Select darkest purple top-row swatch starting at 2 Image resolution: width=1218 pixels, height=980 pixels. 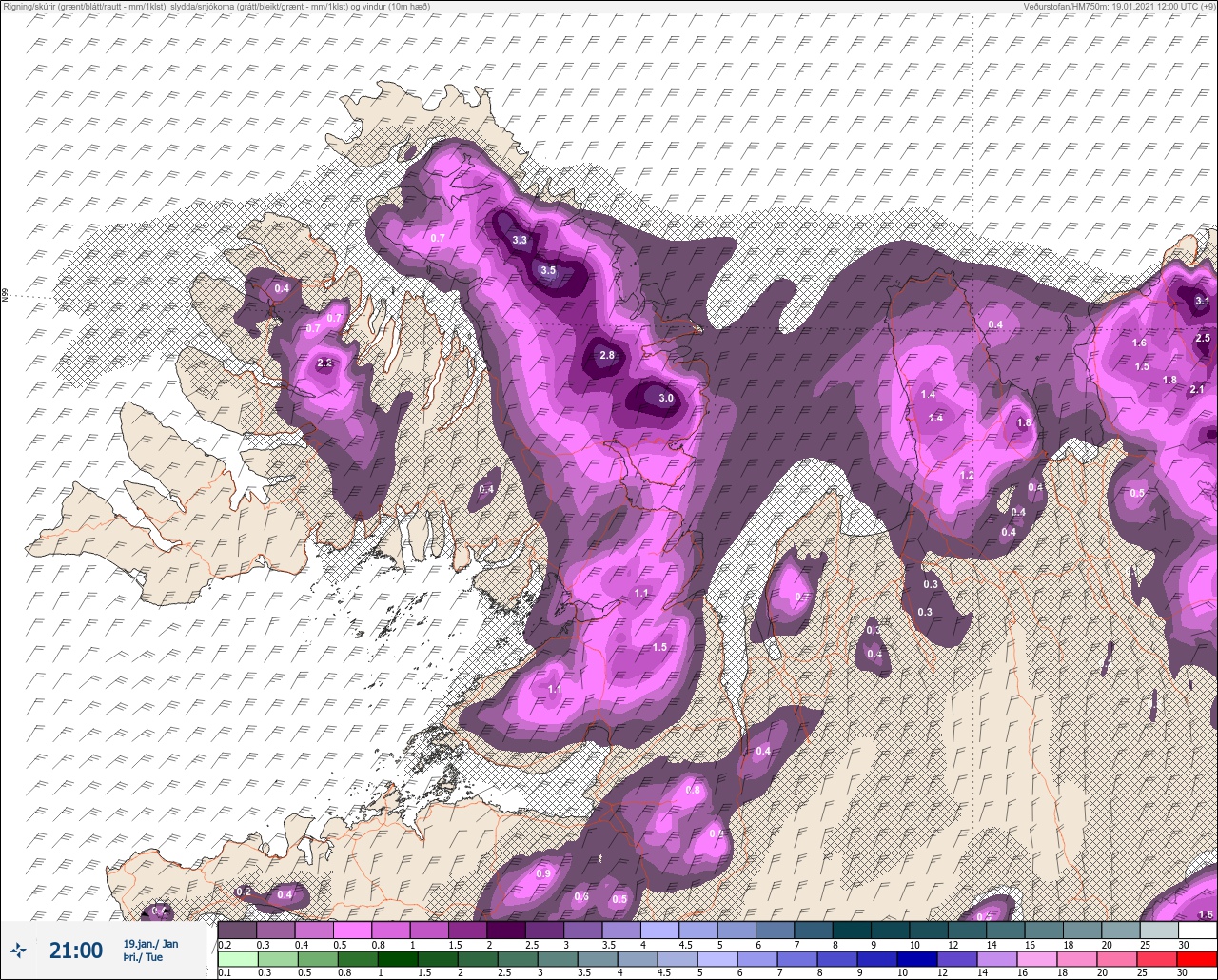[506, 930]
